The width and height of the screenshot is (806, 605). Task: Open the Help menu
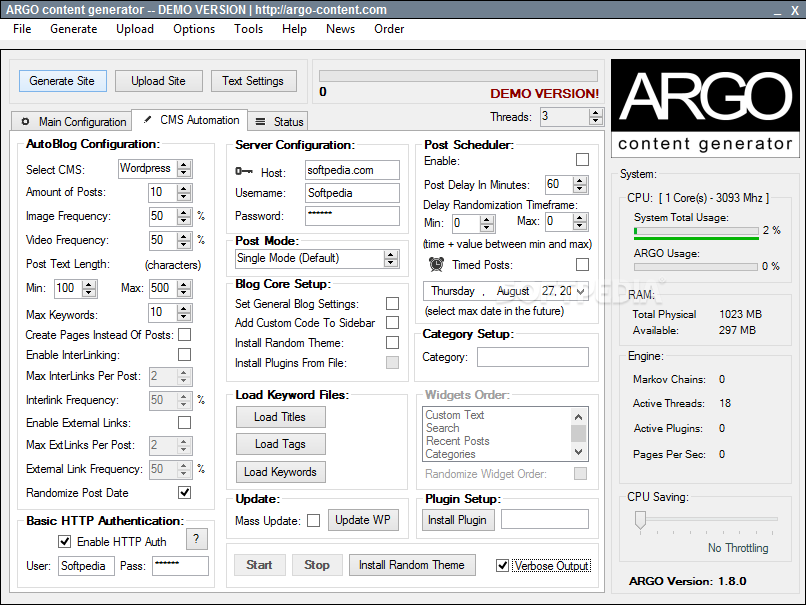(294, 29)
